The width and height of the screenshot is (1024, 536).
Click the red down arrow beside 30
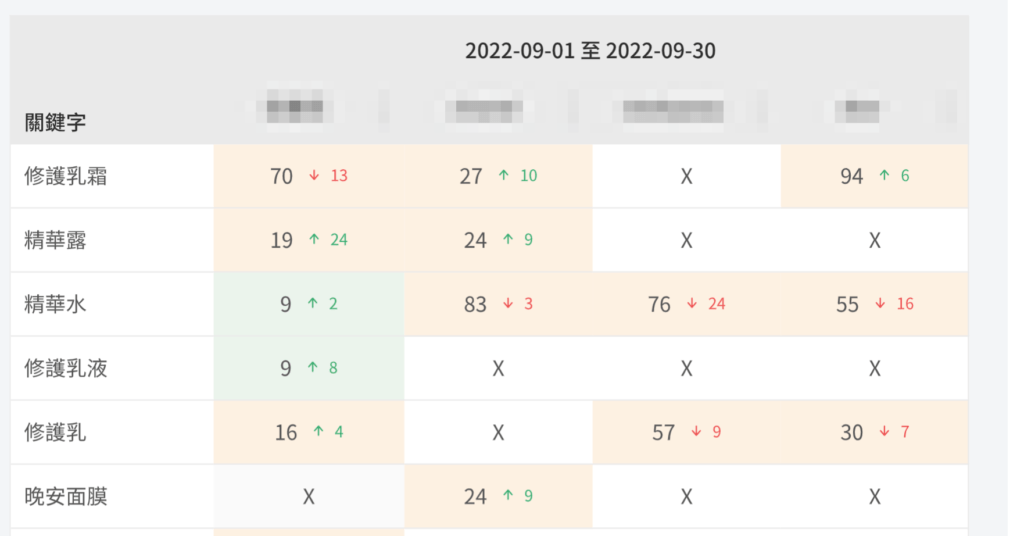[x=884, y=432]
